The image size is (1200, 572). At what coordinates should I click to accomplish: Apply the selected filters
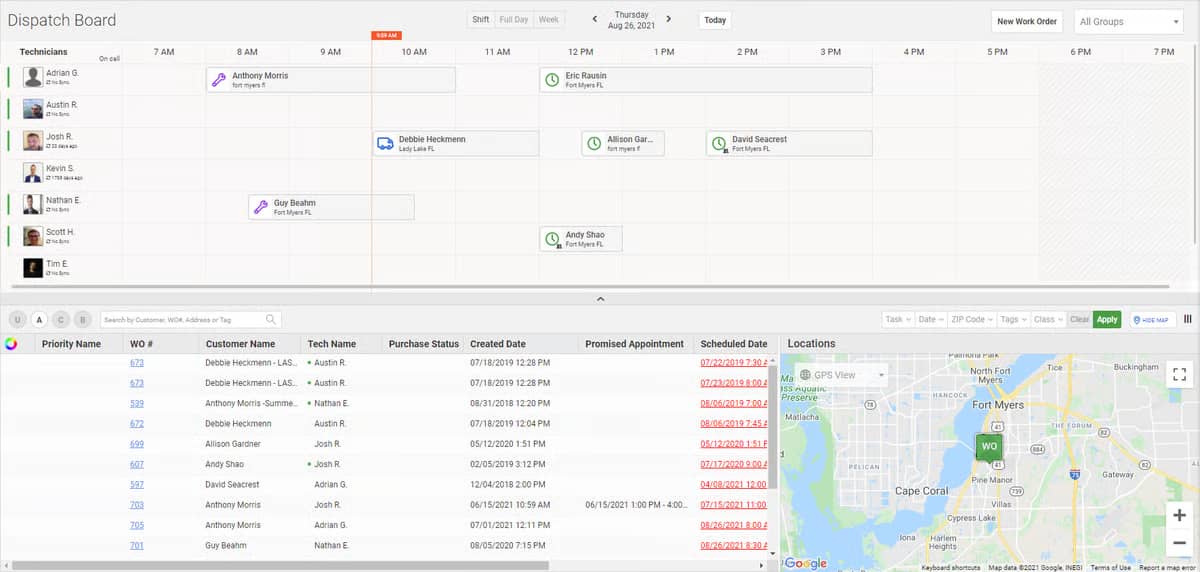[1107, 319]
